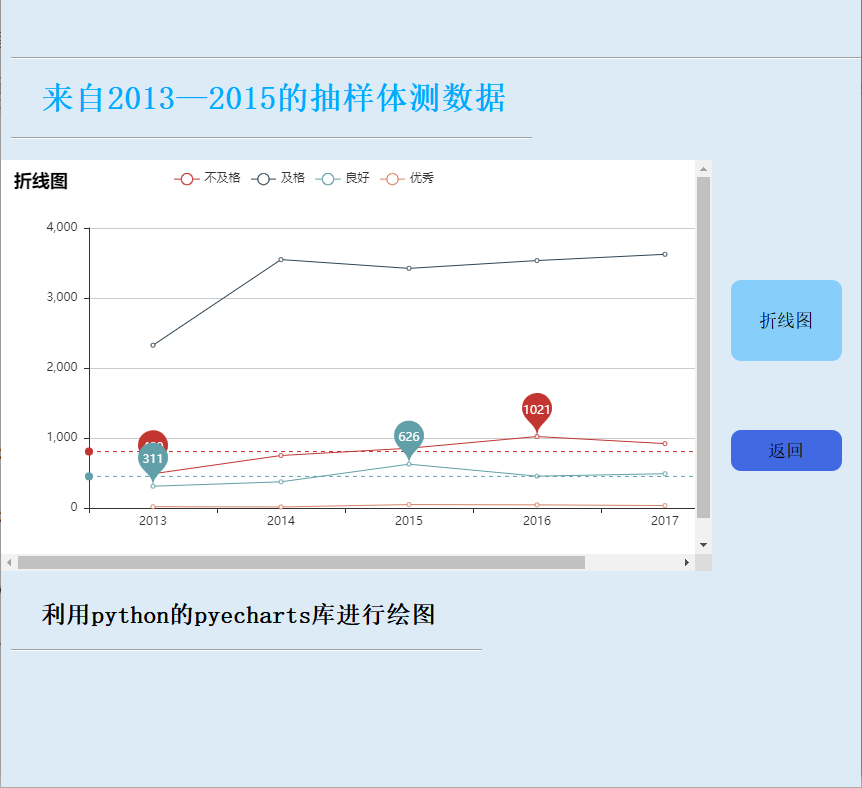Toggle the 优秀 legend series

[407, 178]
